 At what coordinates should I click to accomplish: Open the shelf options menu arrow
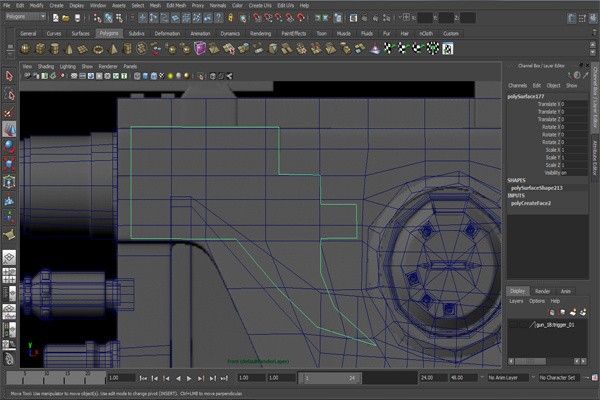tap(10, 56)
